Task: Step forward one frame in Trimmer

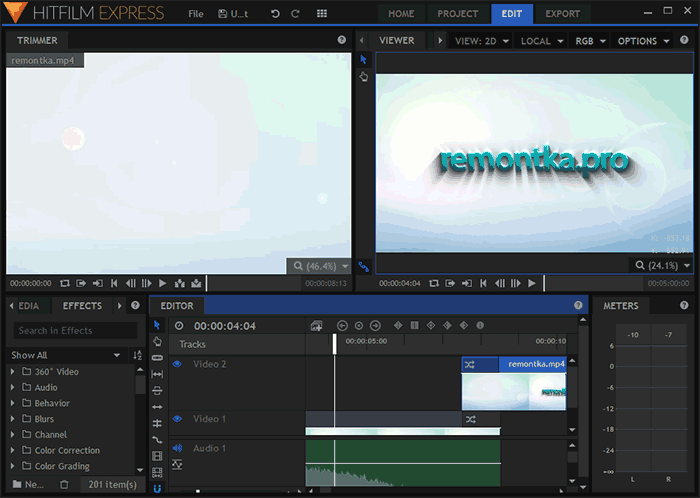Action: pyautogui.click(x=146, y=283)
